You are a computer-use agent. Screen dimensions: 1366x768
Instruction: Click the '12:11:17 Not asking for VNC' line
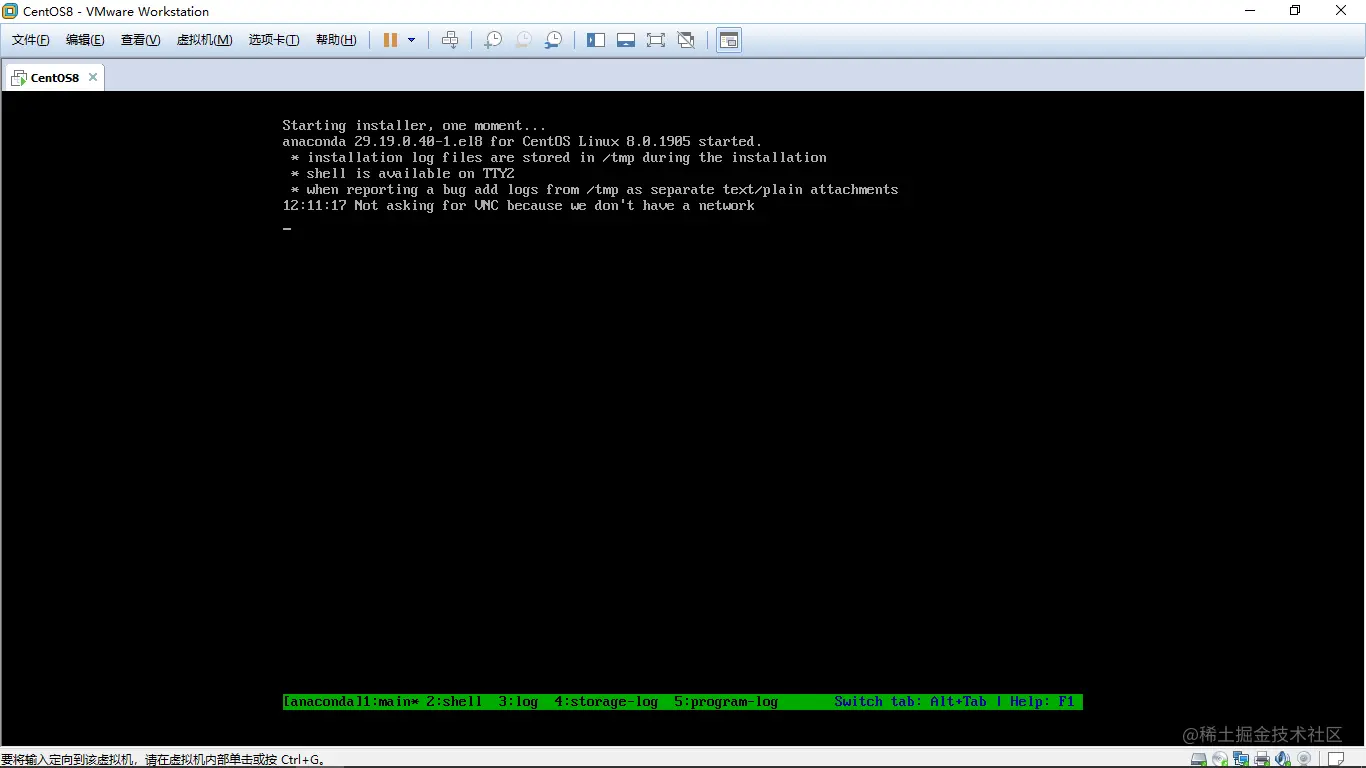click(518, 206)
